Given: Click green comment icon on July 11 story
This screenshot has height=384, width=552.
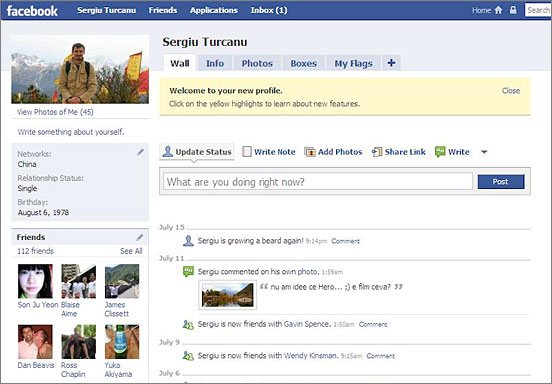Looking at the screenshot, I should (x=188, y=271).
